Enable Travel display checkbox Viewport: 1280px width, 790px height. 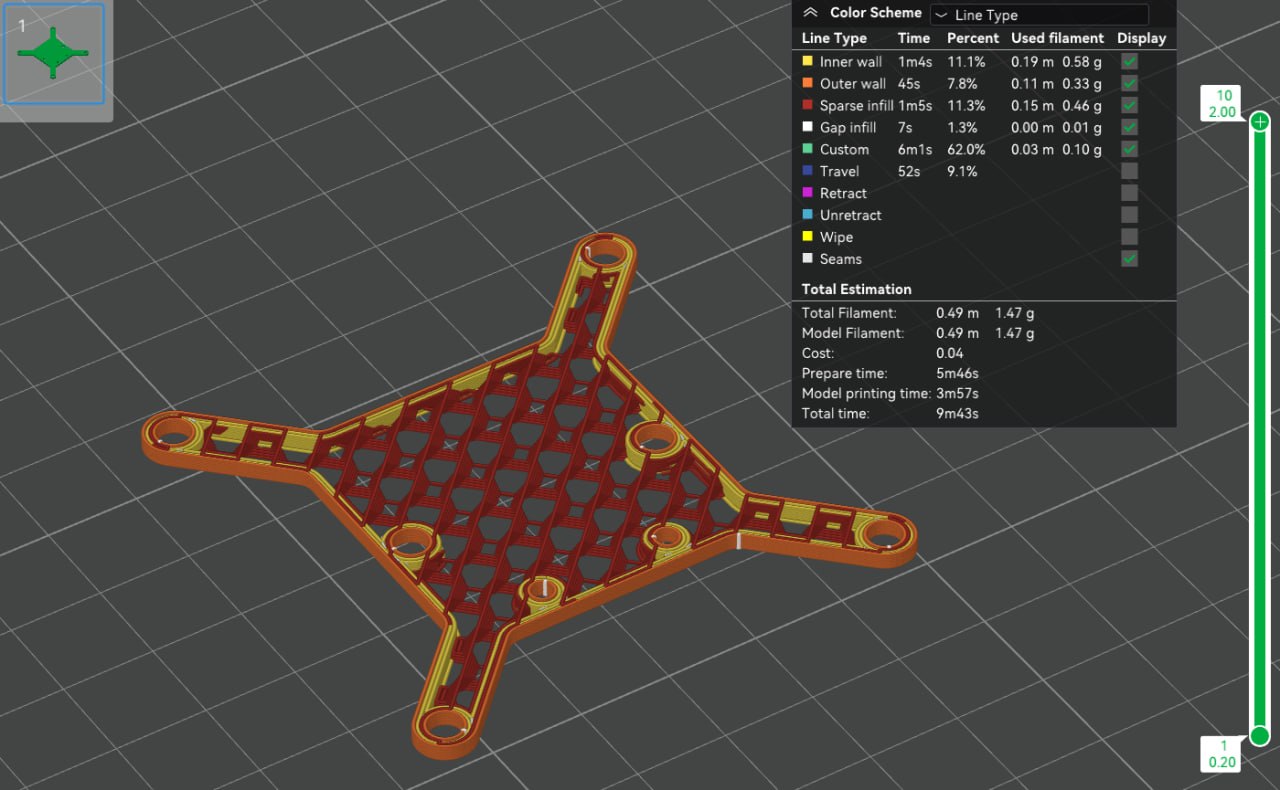[x=1129, y=171]
